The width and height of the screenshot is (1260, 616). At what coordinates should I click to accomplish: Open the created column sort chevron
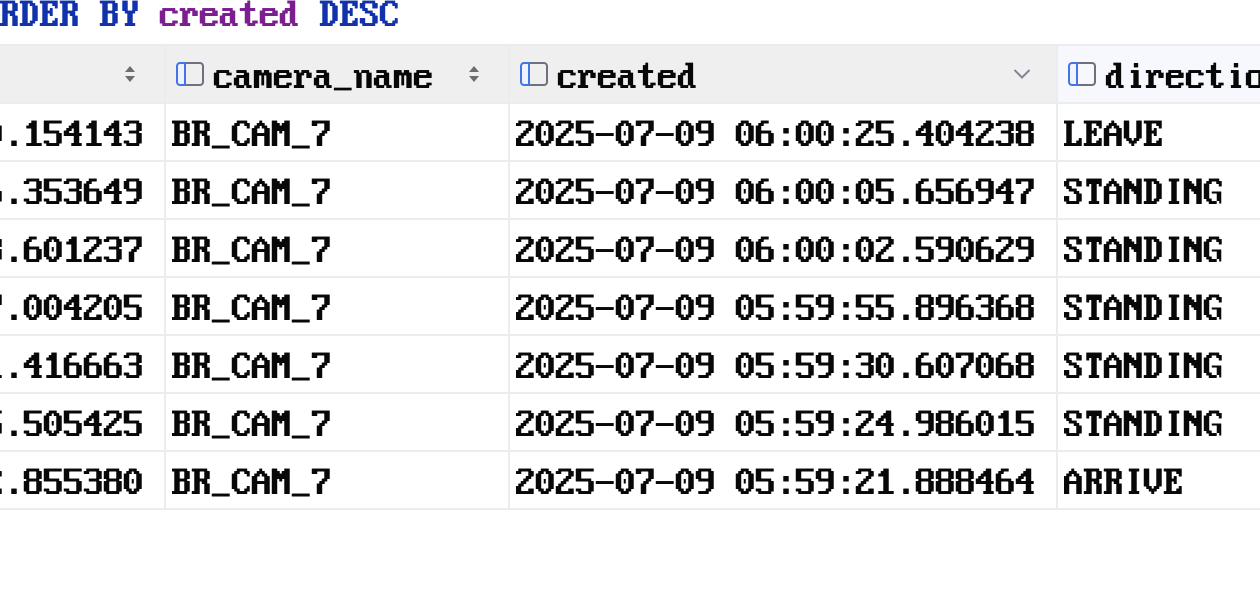(1022, 75)
